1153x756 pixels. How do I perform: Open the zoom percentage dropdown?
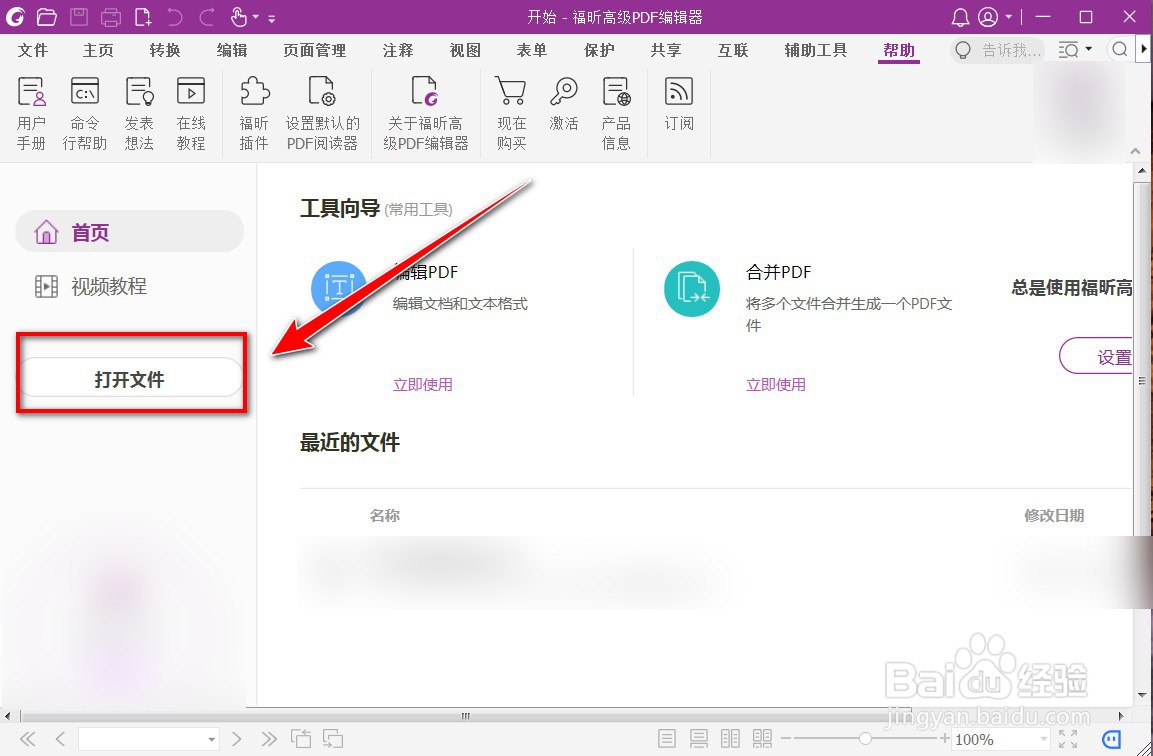coord(1044,739)
